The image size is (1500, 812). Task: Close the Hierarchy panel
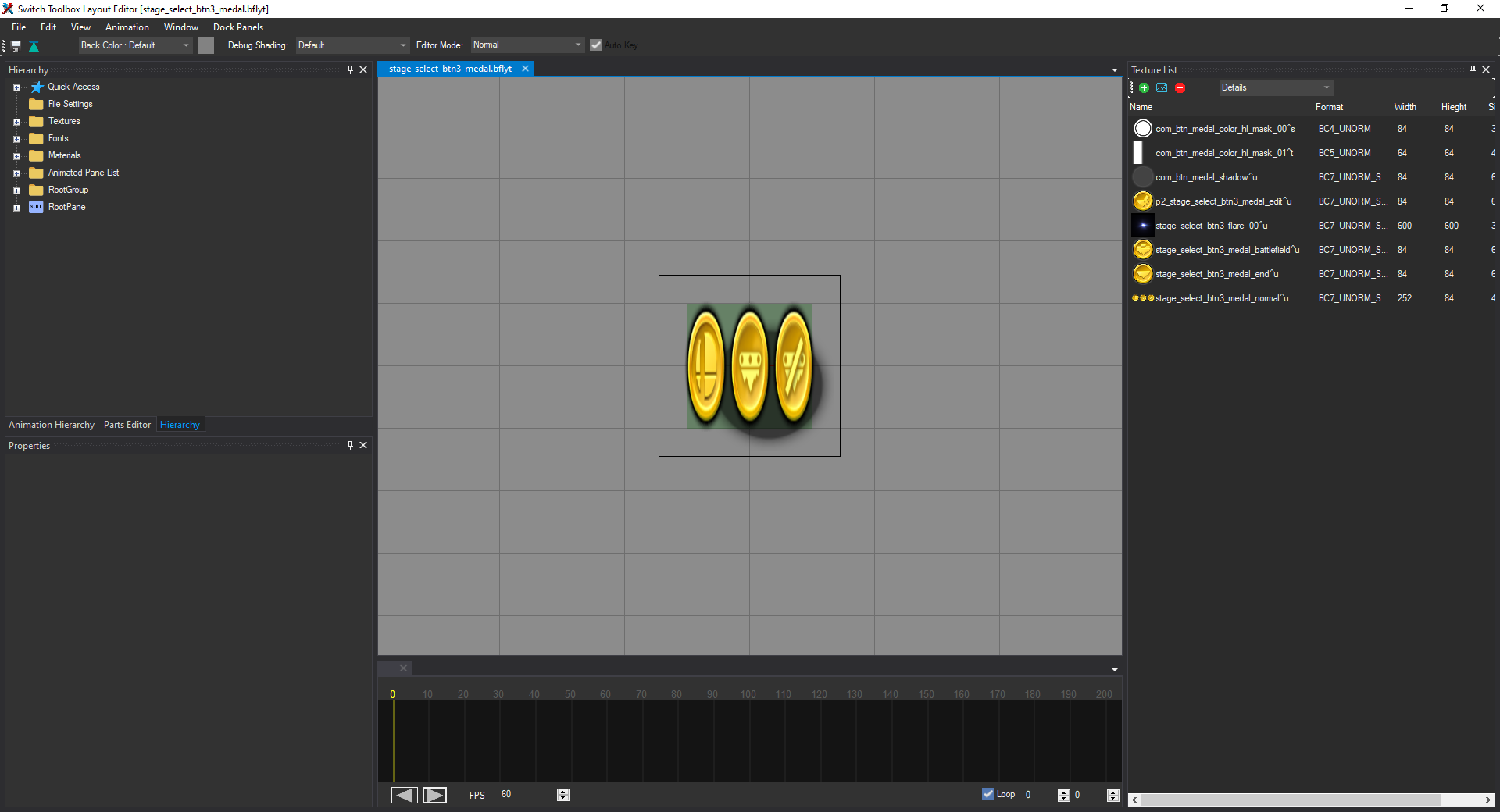363,69
